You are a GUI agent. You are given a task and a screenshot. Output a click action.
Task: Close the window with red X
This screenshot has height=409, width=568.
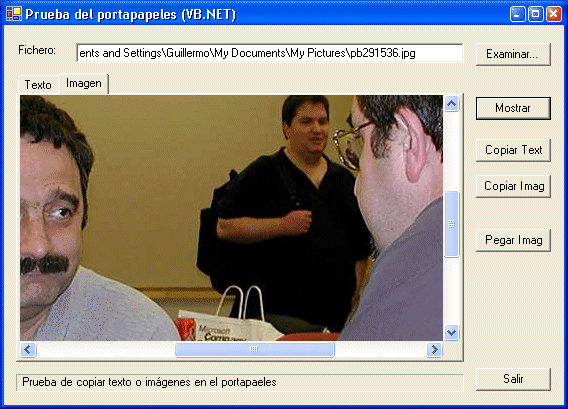point(554,14)
